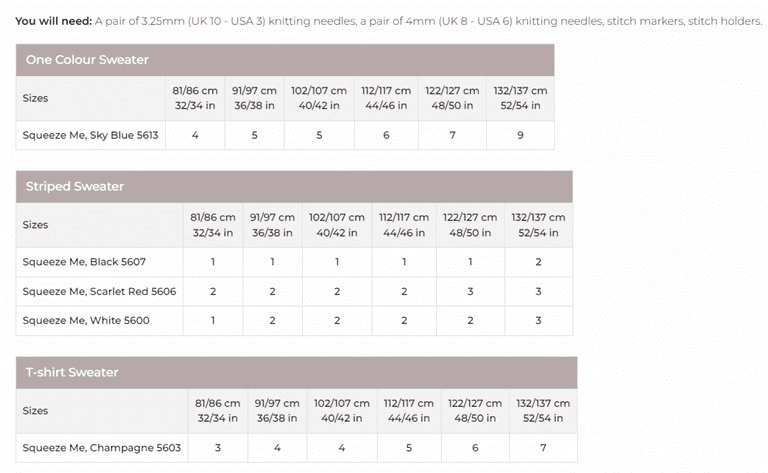Click Sky Blue quantity 9 for 132/137 cm

[x=520, y=135]
